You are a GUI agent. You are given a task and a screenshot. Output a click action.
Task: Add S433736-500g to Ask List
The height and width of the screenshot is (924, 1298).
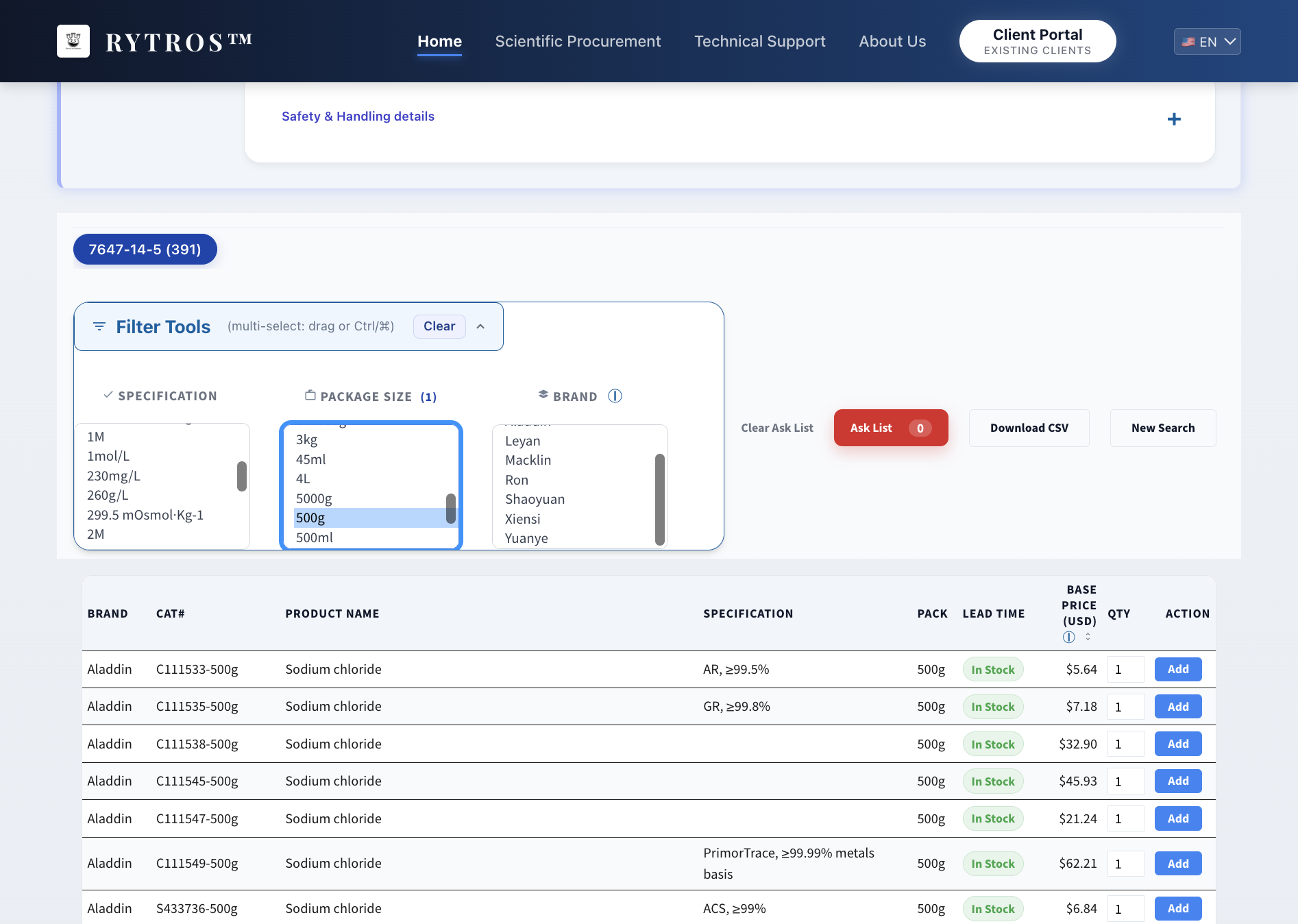(1178, 908)
